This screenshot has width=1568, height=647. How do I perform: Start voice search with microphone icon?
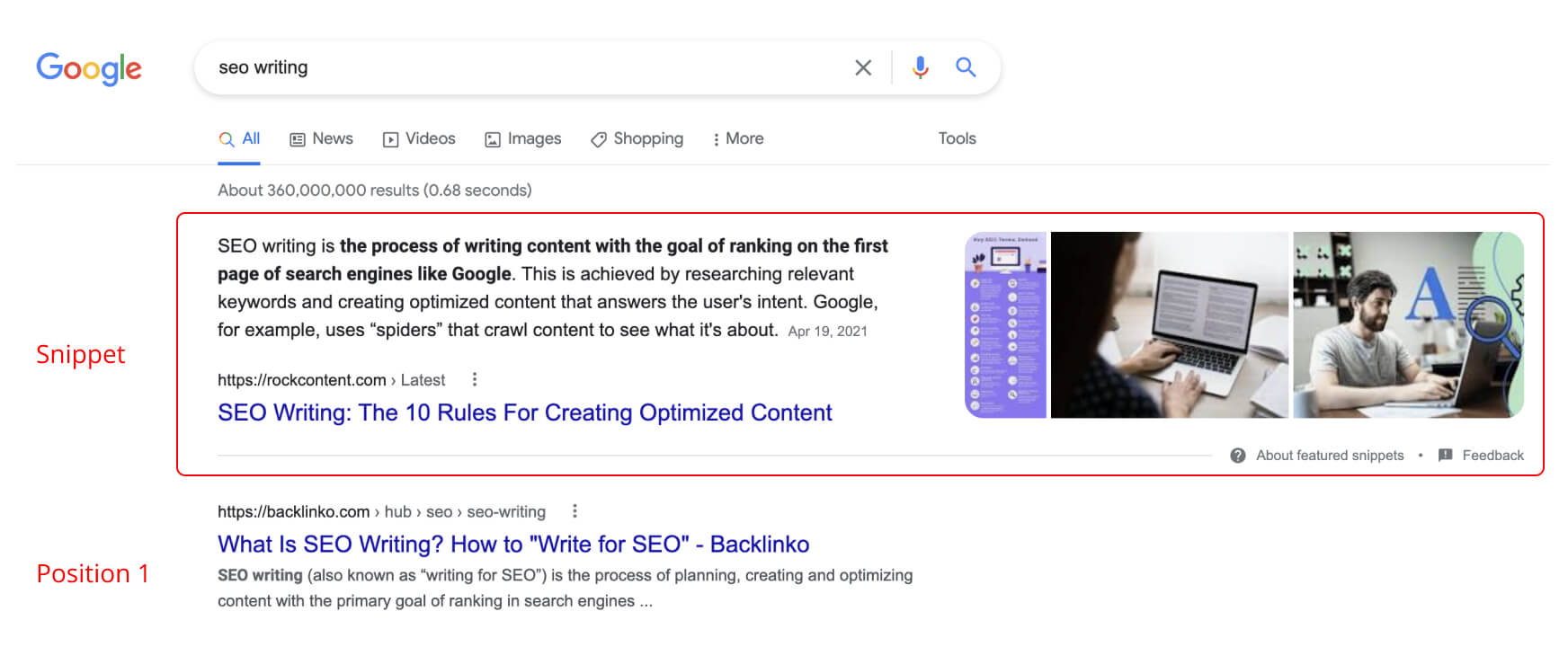(x=920, y=67)
